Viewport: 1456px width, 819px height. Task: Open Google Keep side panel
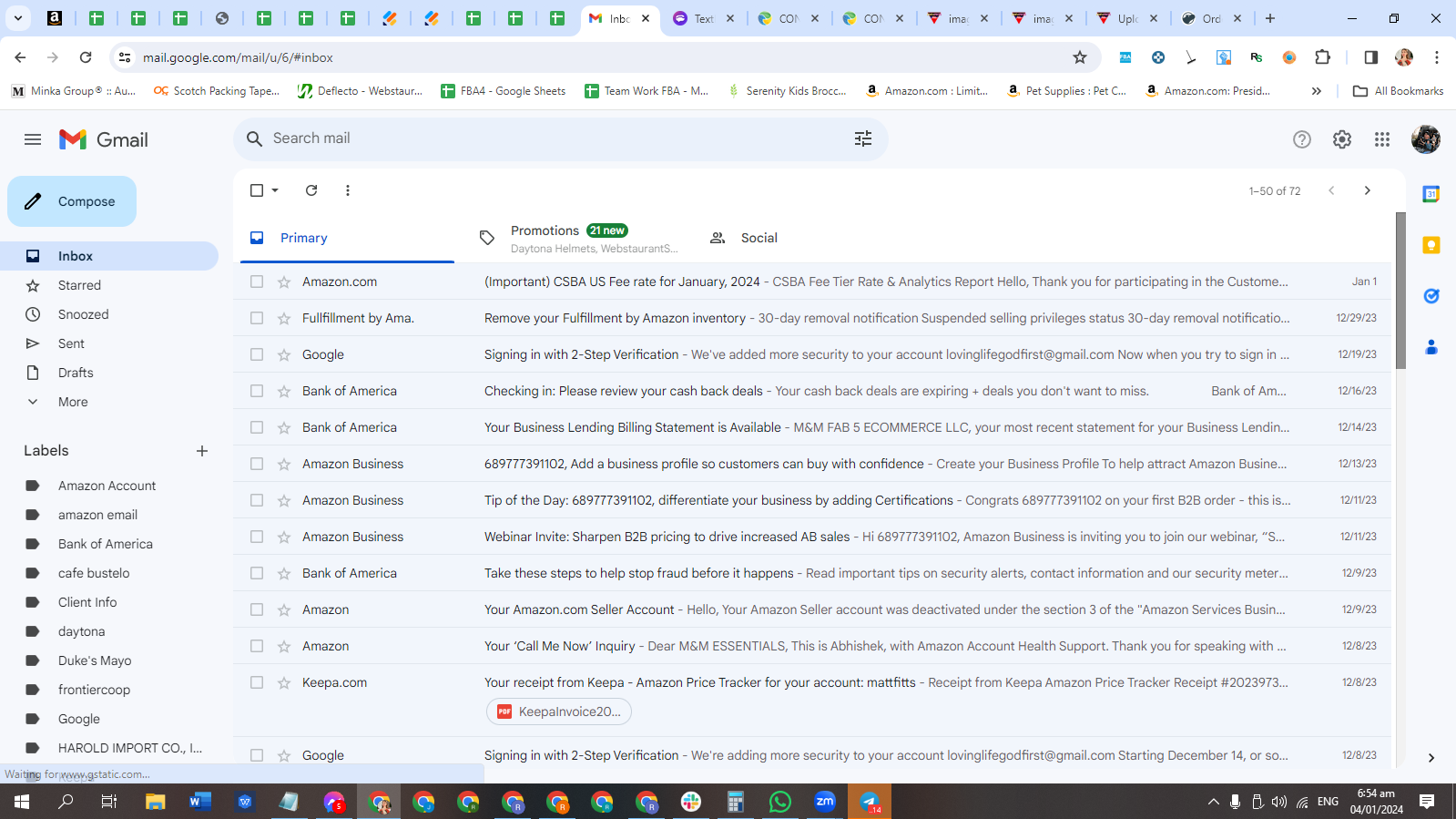[x=1431, y=245]
